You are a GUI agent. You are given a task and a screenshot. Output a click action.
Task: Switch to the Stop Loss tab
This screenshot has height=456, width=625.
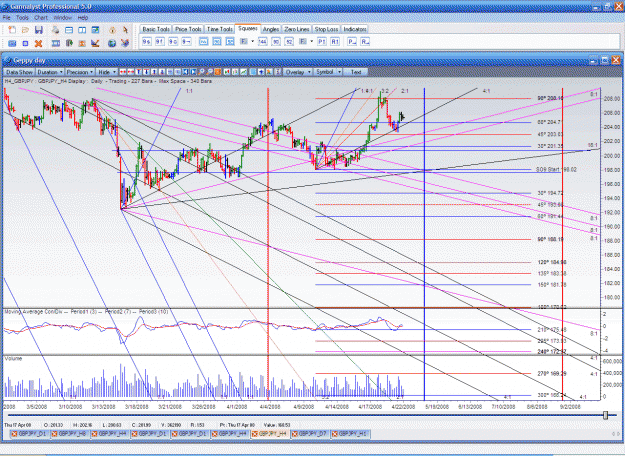click(x=326, y=29)
